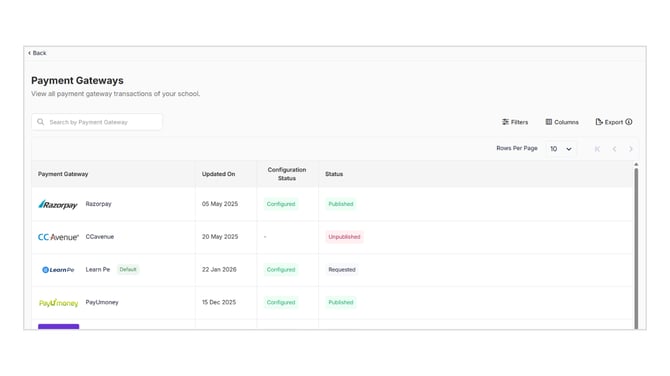Click the table's vertical scrollbar
This screenshot has width=670, height=376.
tap(636, 248)
